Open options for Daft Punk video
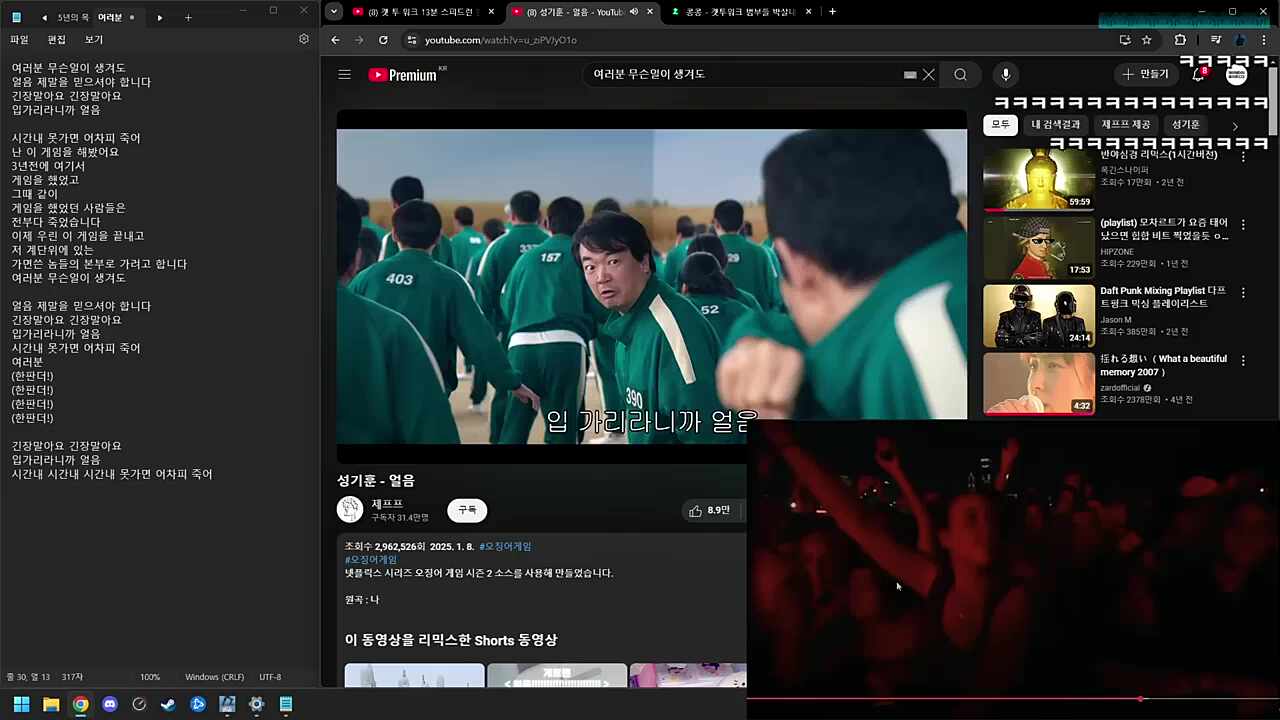The width and height of the screenshot is (1280, 720). coord(1243,293)
